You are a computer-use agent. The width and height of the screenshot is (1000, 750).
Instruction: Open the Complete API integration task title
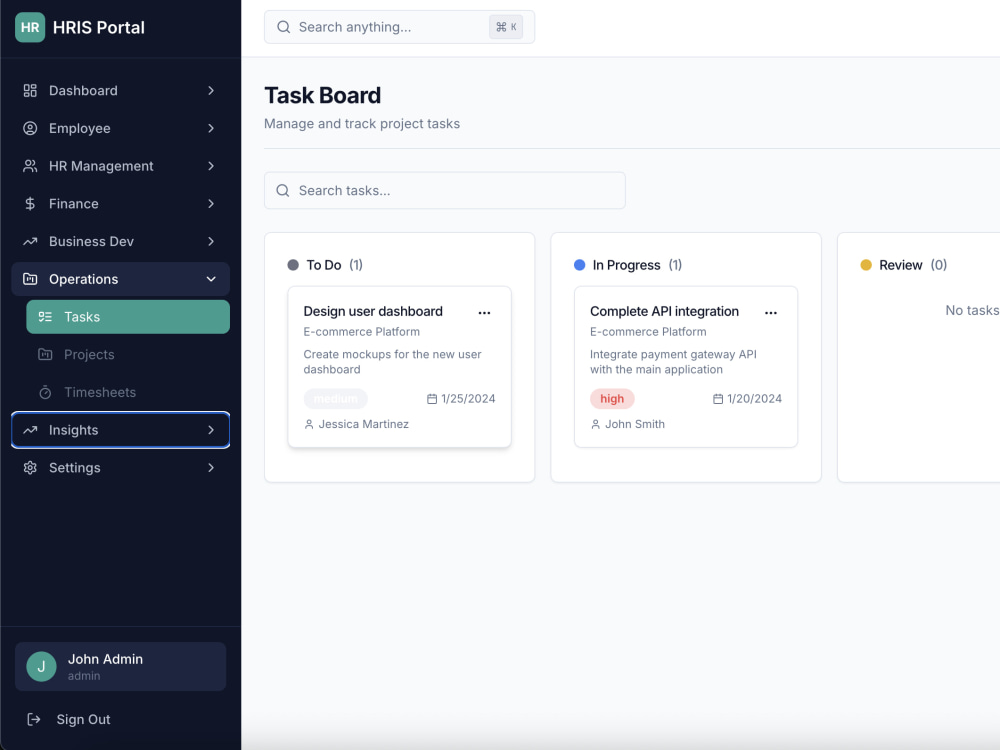(x=664, y=311)
